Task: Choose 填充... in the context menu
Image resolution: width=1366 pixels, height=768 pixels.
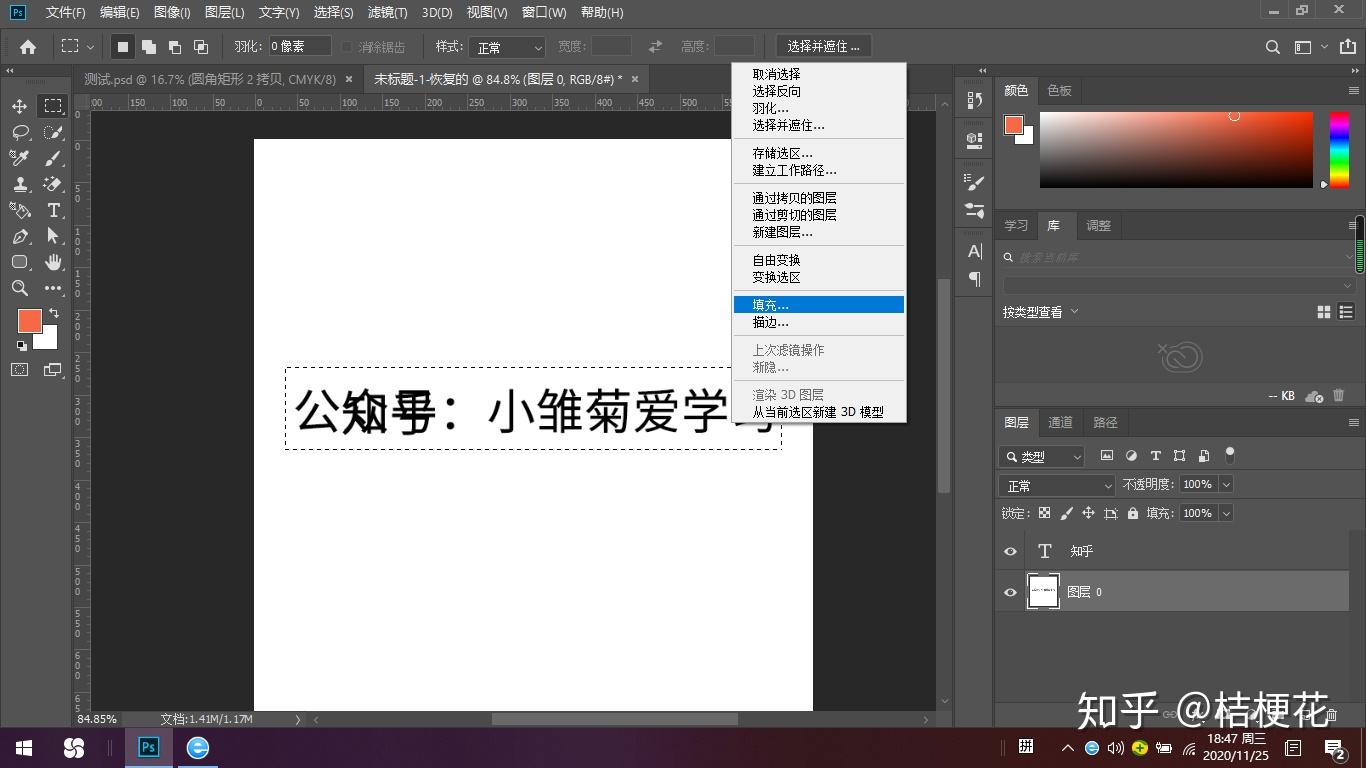Action: 818,305
